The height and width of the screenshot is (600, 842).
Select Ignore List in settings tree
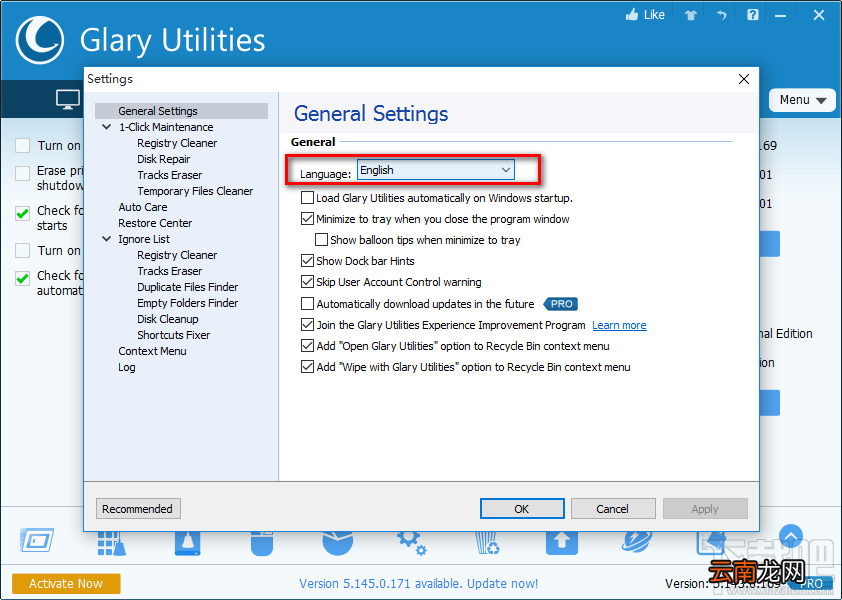pos(144,239)
